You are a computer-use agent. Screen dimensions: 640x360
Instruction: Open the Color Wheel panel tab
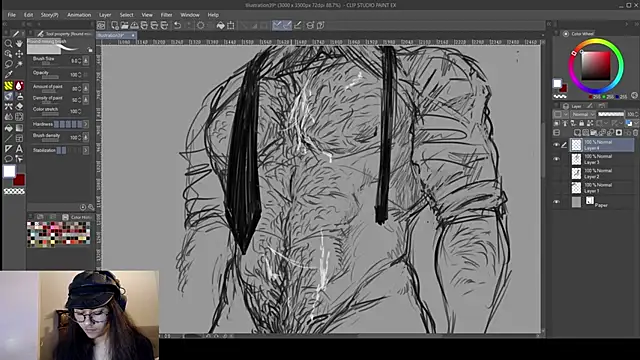(x=579, y=34)
